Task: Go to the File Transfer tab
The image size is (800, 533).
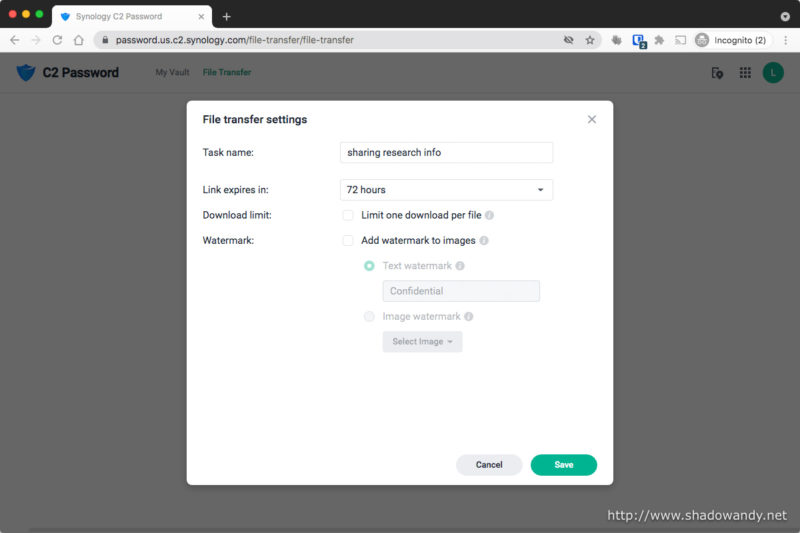Action: coord(227,72)
